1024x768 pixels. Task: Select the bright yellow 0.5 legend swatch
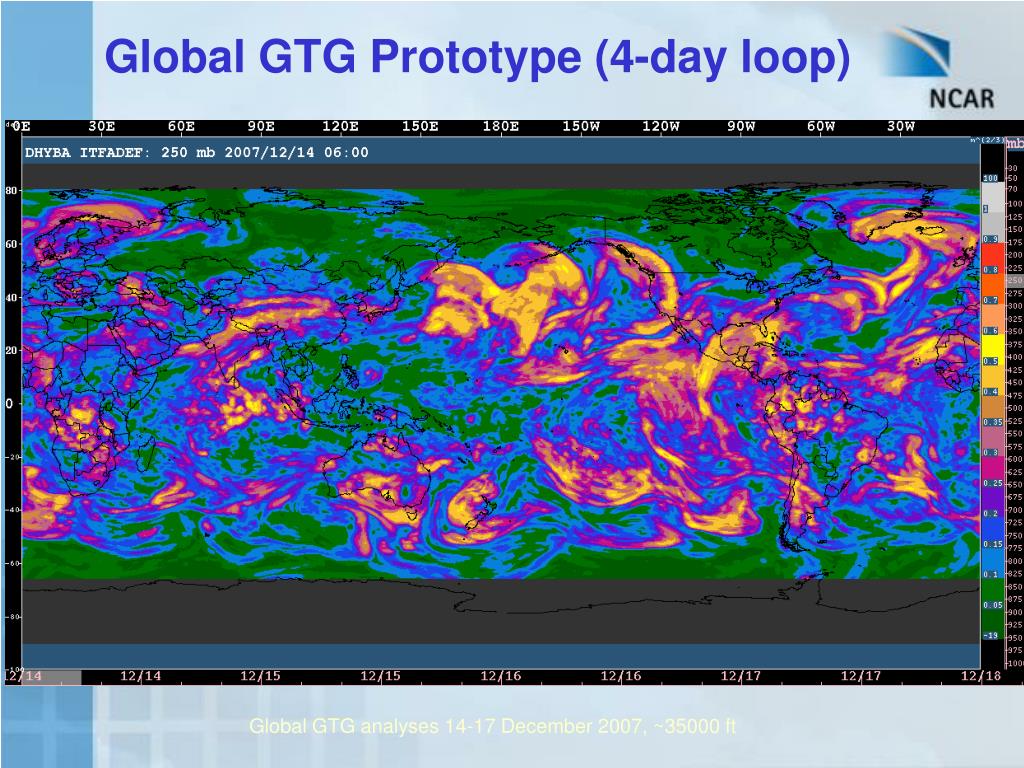tap(993, 351)
